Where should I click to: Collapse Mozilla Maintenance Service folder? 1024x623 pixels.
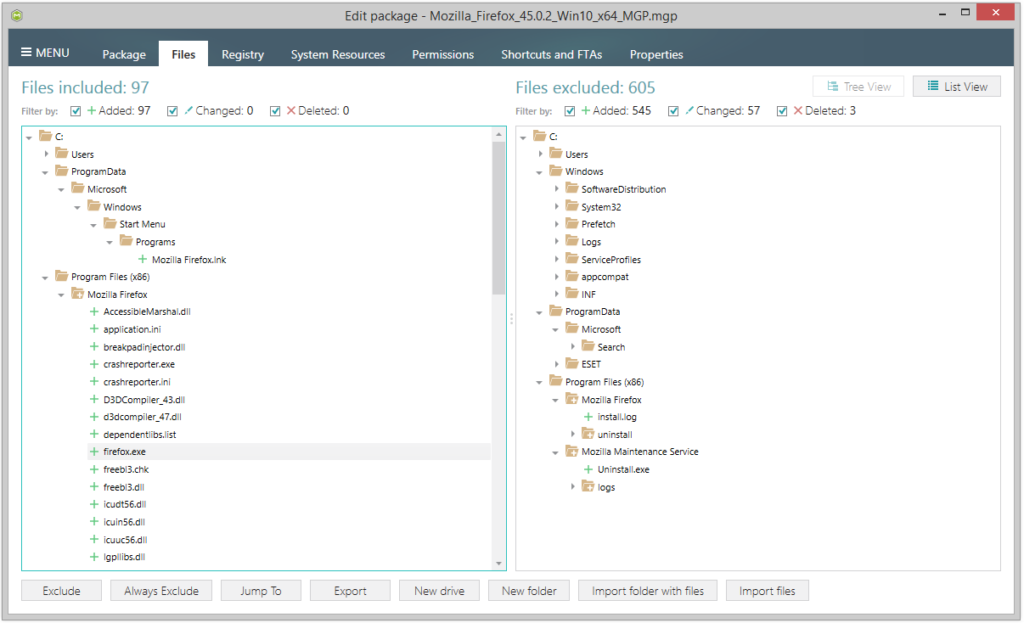[x=555, y=452]
